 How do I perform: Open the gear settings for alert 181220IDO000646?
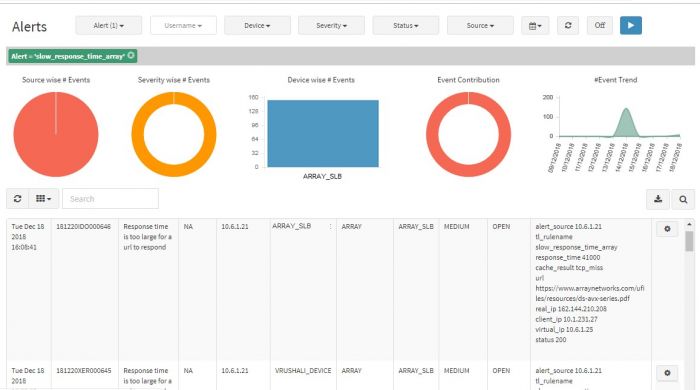click(667, 229)
